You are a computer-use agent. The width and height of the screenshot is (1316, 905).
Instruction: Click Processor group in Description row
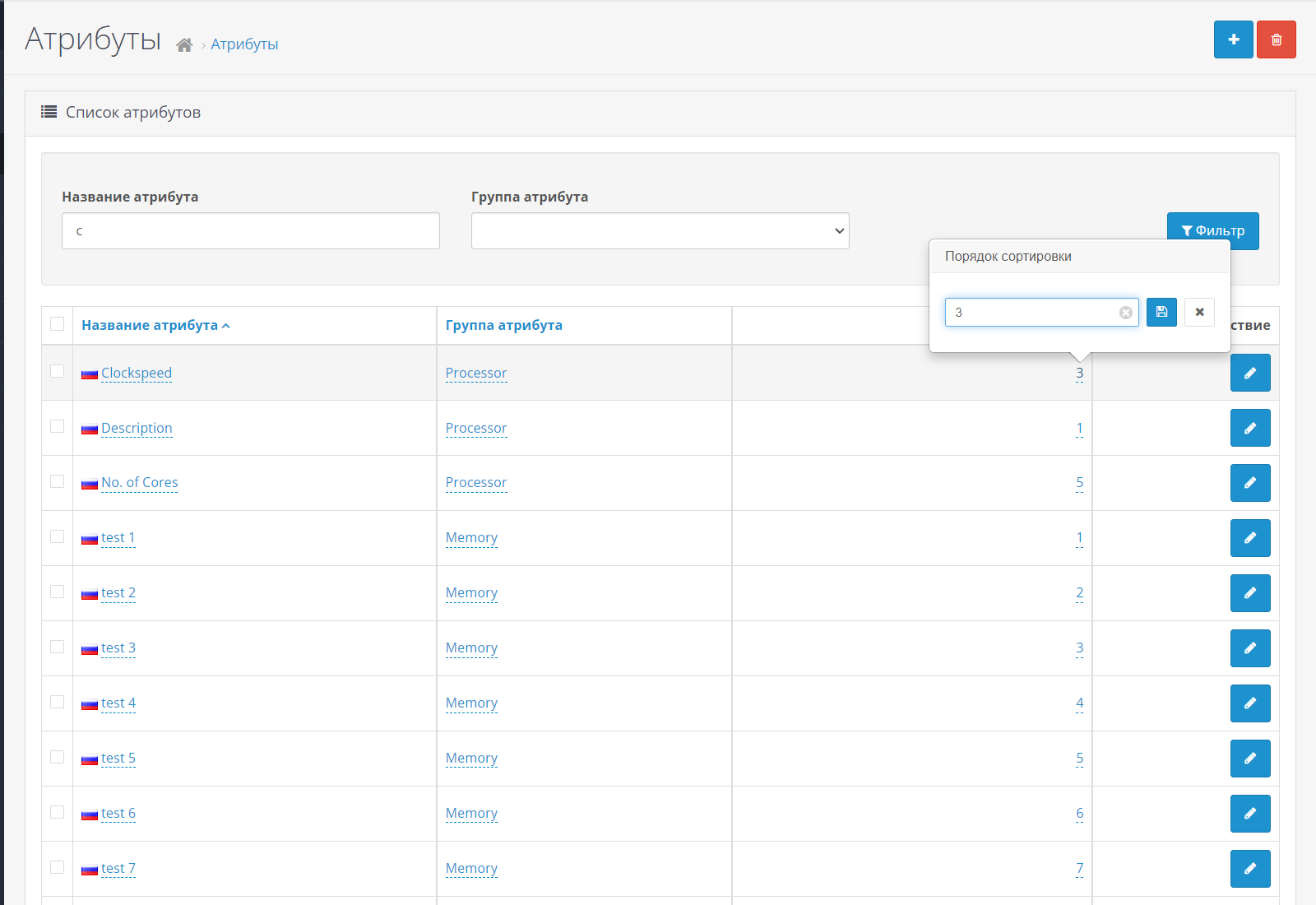tap(476, 428)
